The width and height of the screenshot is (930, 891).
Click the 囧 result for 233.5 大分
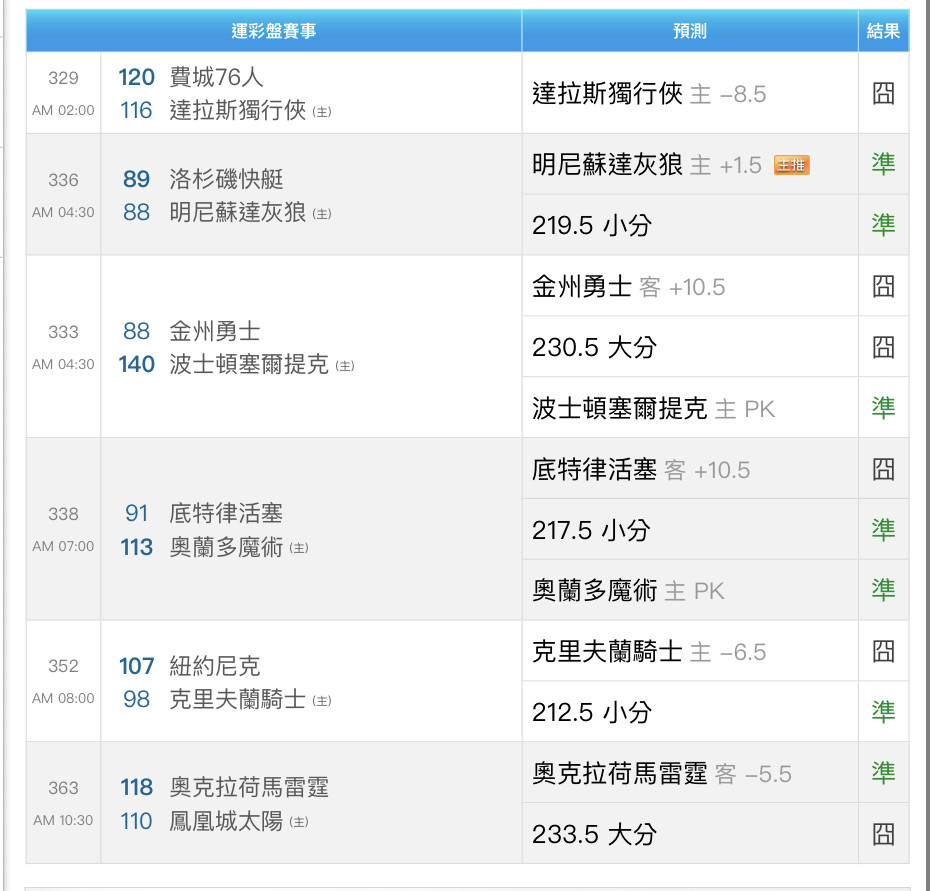[883, 834]
